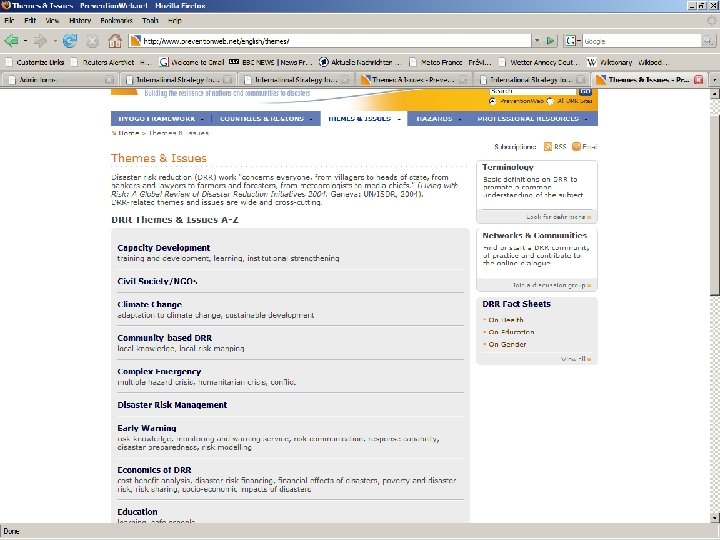Select the All DRR sites radio button
720x540 pixels.
(x=550, y=101)
